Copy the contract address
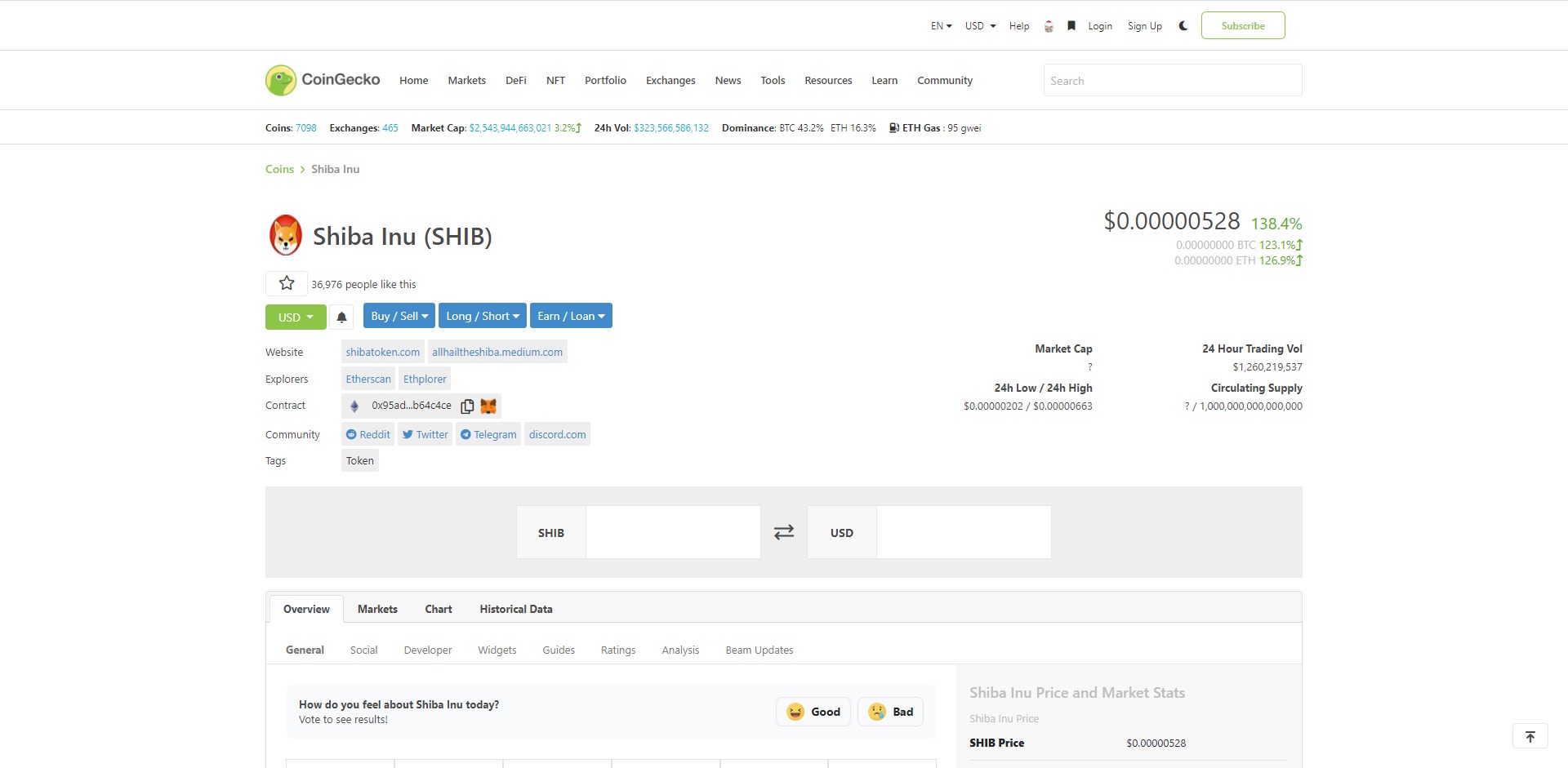 (467, 406)
